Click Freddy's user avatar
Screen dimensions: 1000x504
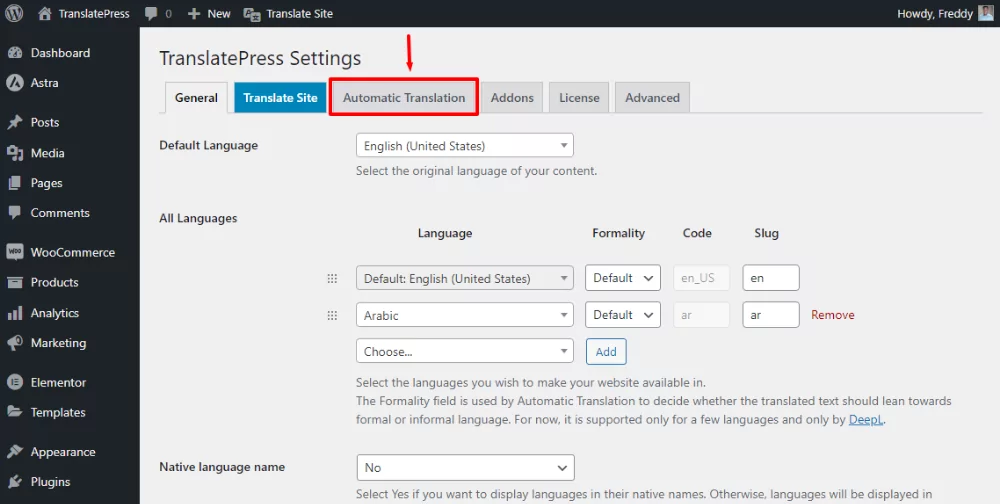coord(986,13)
